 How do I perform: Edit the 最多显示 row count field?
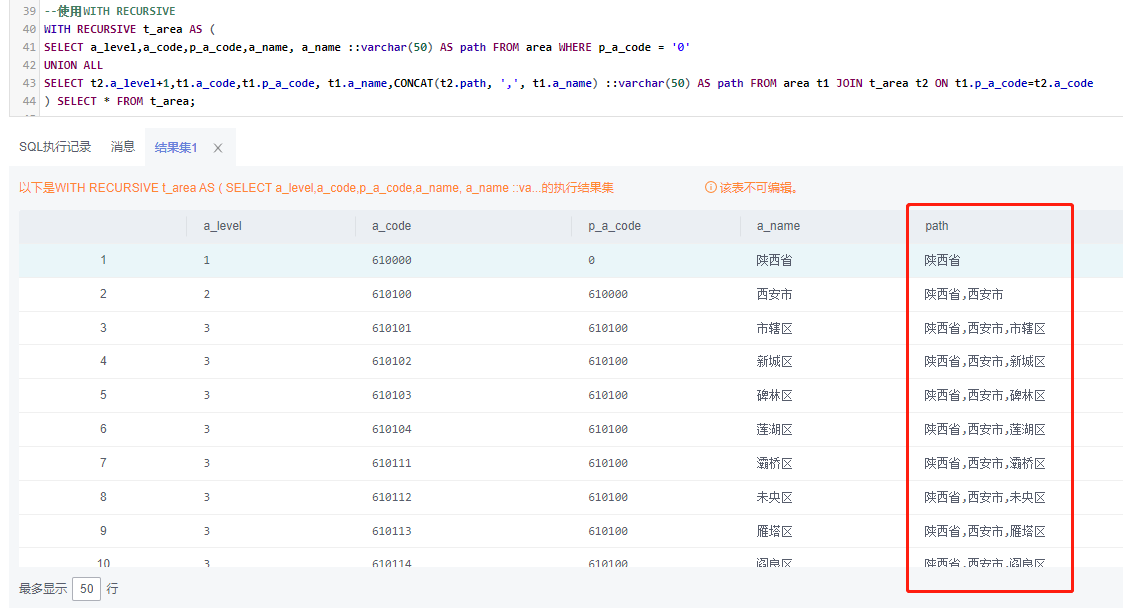[87, 589]
